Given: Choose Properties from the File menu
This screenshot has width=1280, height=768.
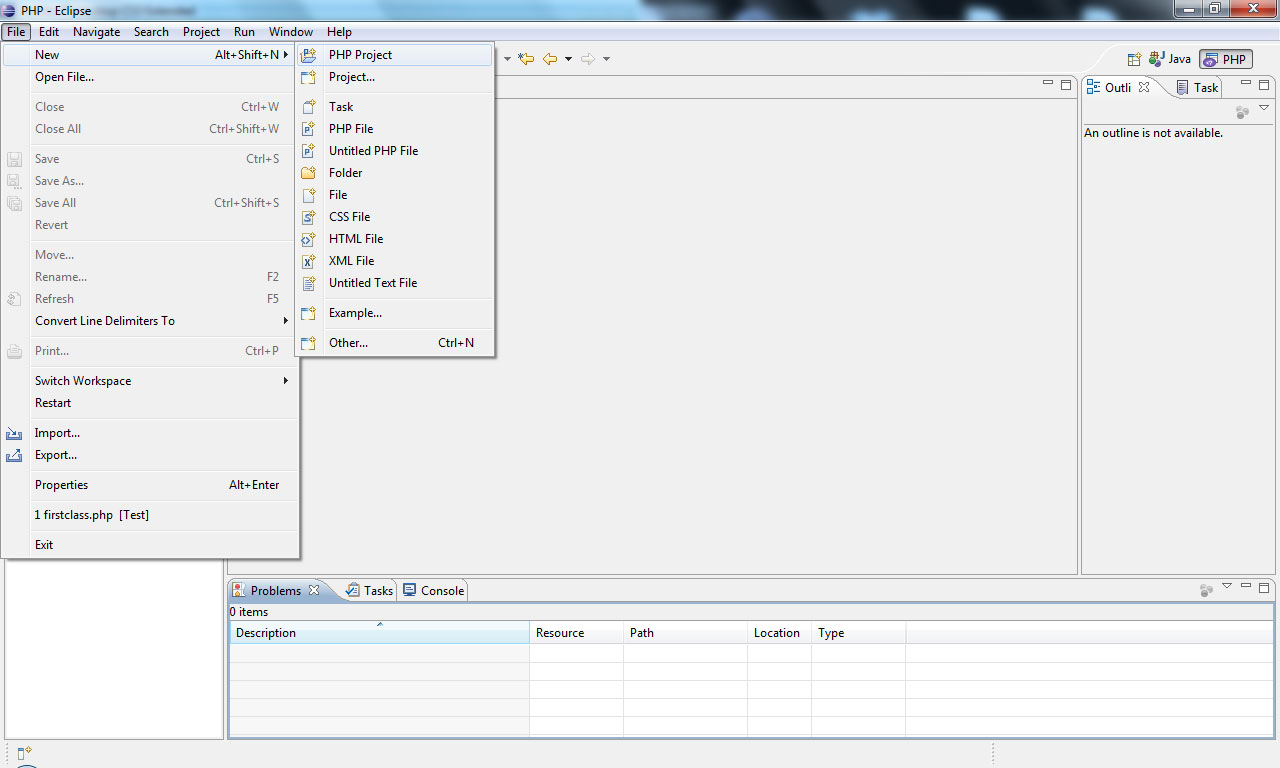Looking at the screenshot, I should tap(151, 485).
